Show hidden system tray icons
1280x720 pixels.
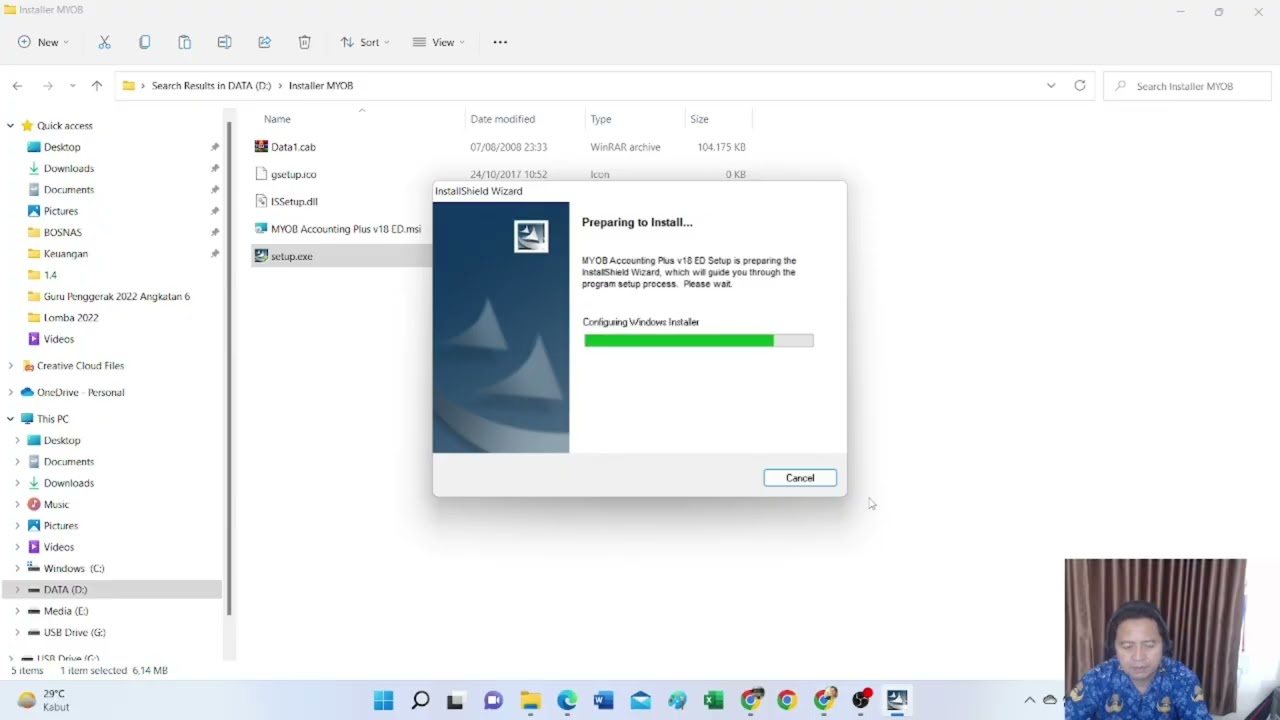pyautogui.click(x=1029, y=700)
